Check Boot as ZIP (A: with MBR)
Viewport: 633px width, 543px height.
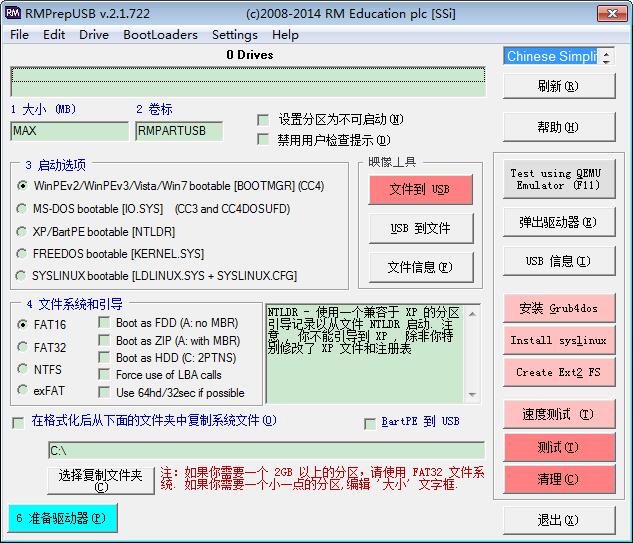[104, 340]
